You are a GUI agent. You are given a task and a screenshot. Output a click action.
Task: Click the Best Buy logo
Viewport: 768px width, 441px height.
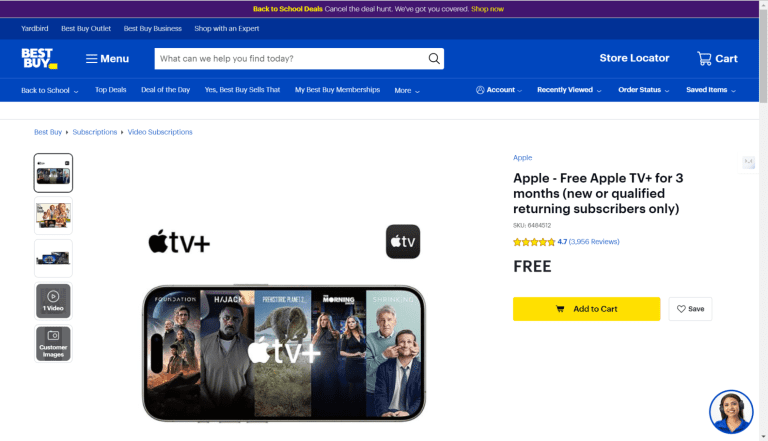pyautogui.click(x=39, y=58)
